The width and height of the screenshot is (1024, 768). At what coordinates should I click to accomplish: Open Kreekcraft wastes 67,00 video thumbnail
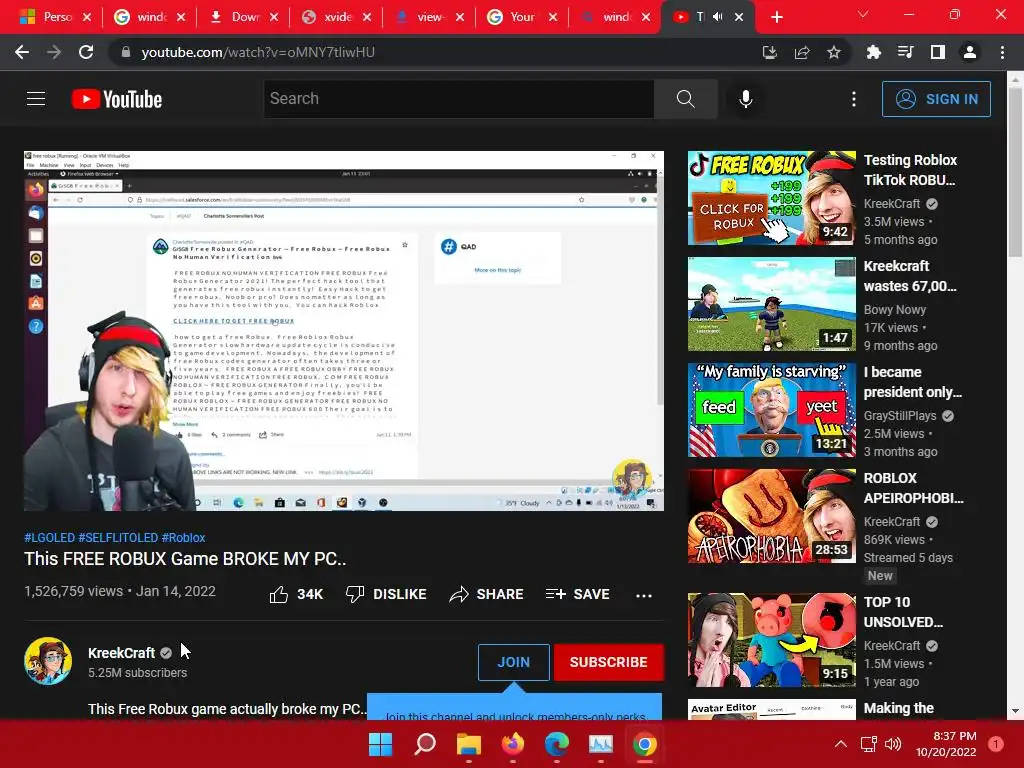[x=771, y=304]
